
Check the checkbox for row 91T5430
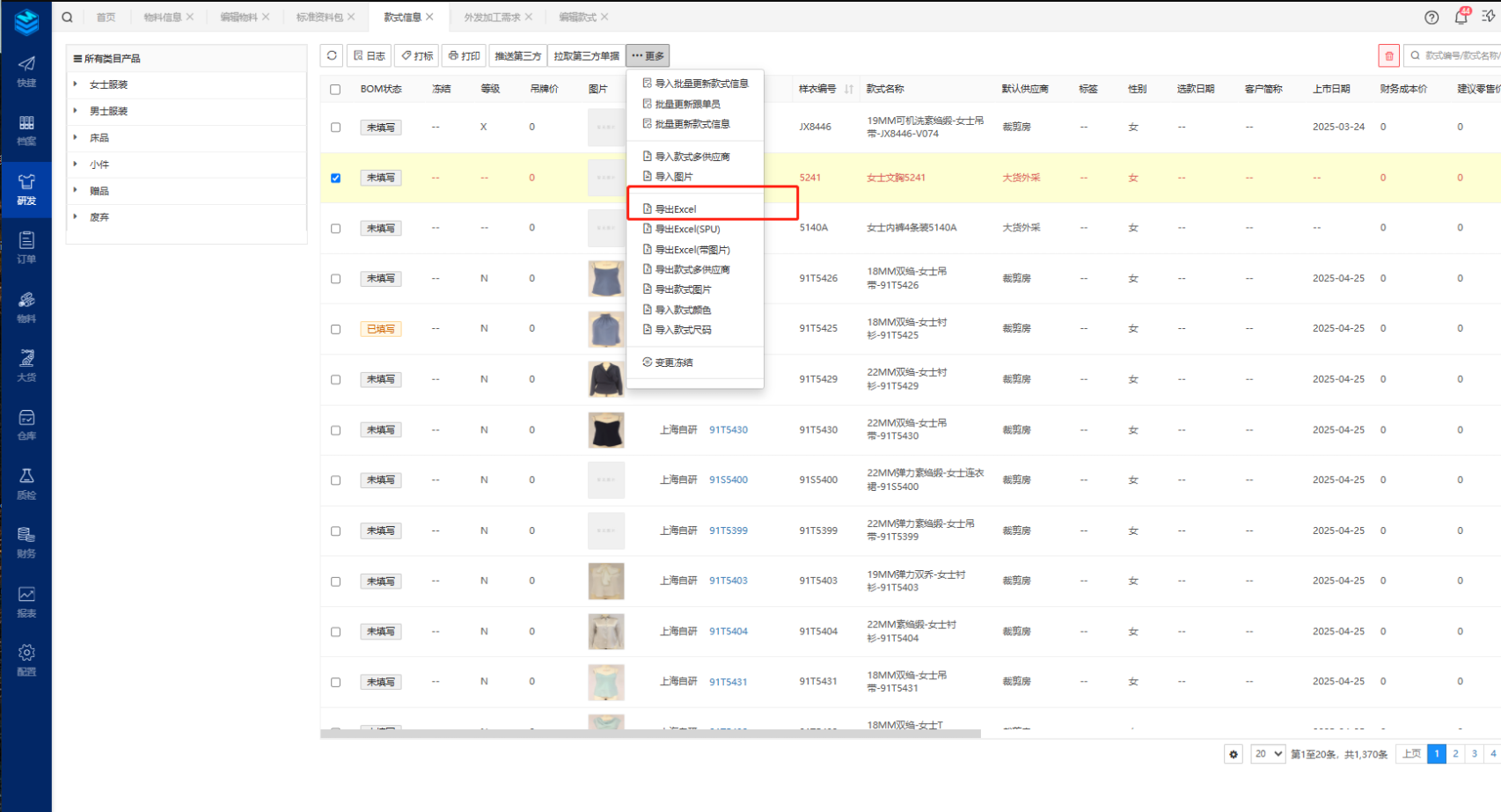tap(335, 430)
